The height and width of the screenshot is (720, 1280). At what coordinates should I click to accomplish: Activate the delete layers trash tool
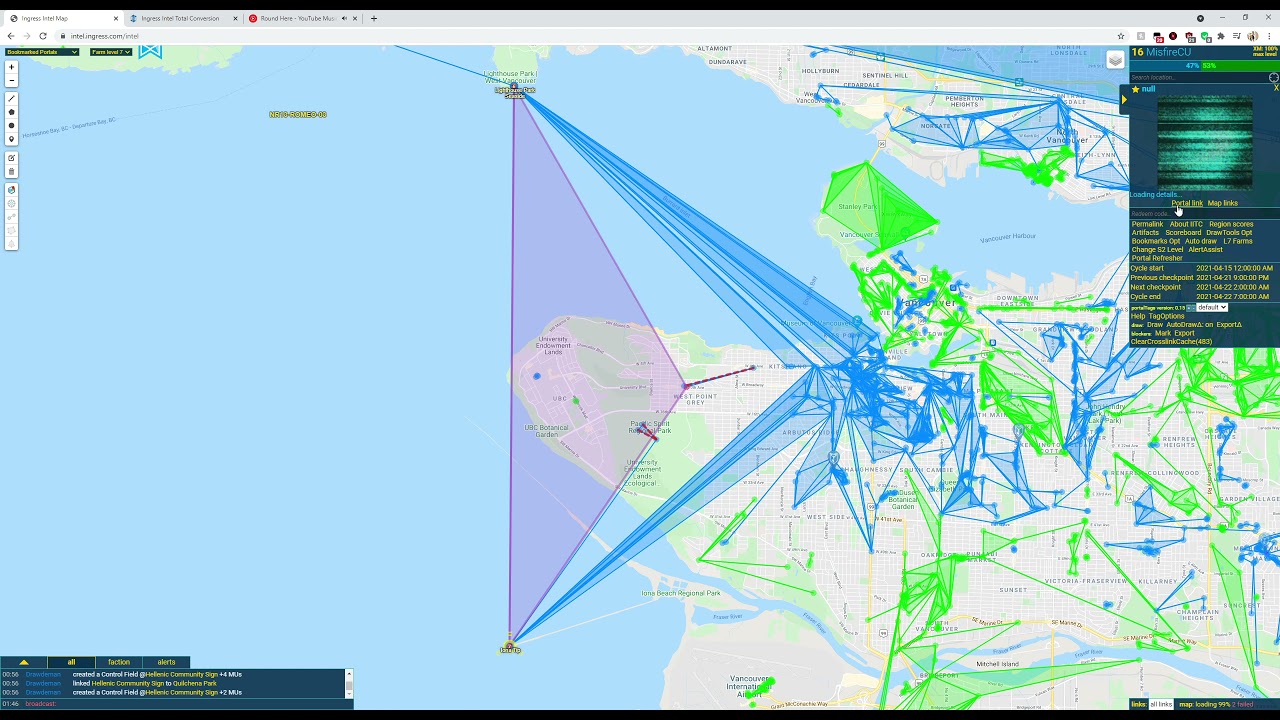(x=12, y=171)
